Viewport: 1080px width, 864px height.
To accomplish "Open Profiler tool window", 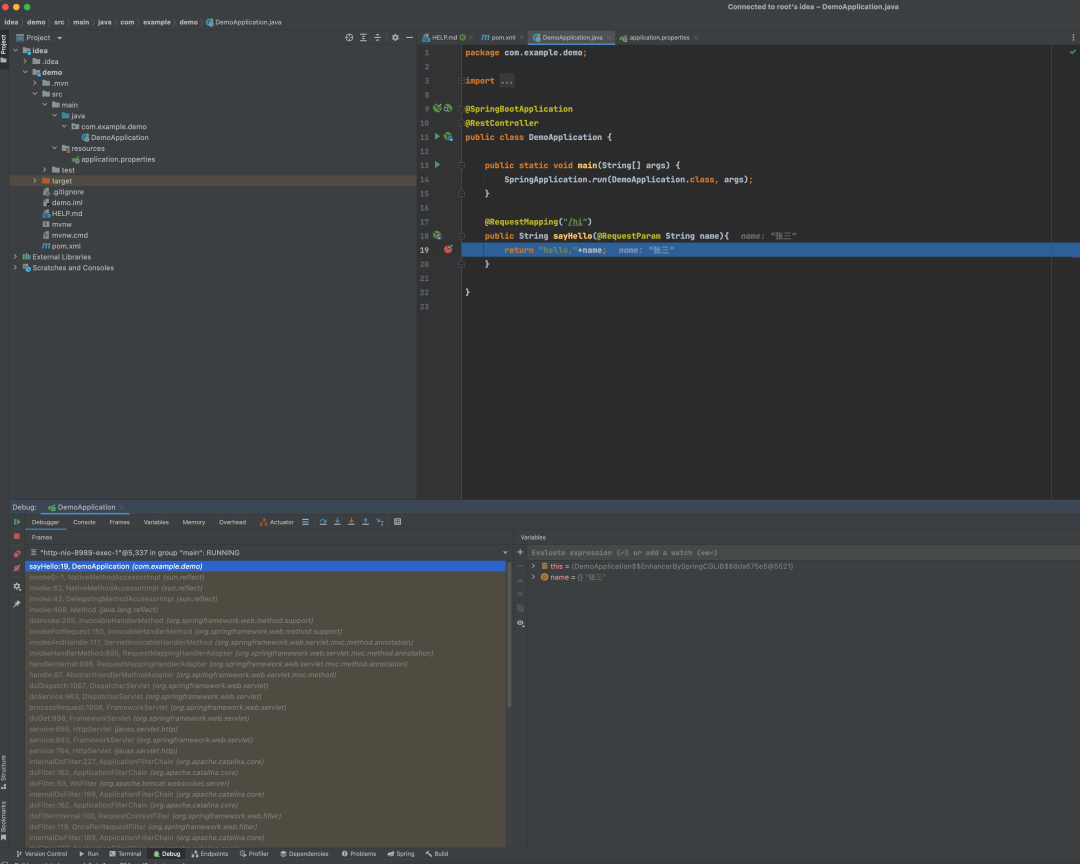I will [x=254, y=854].
